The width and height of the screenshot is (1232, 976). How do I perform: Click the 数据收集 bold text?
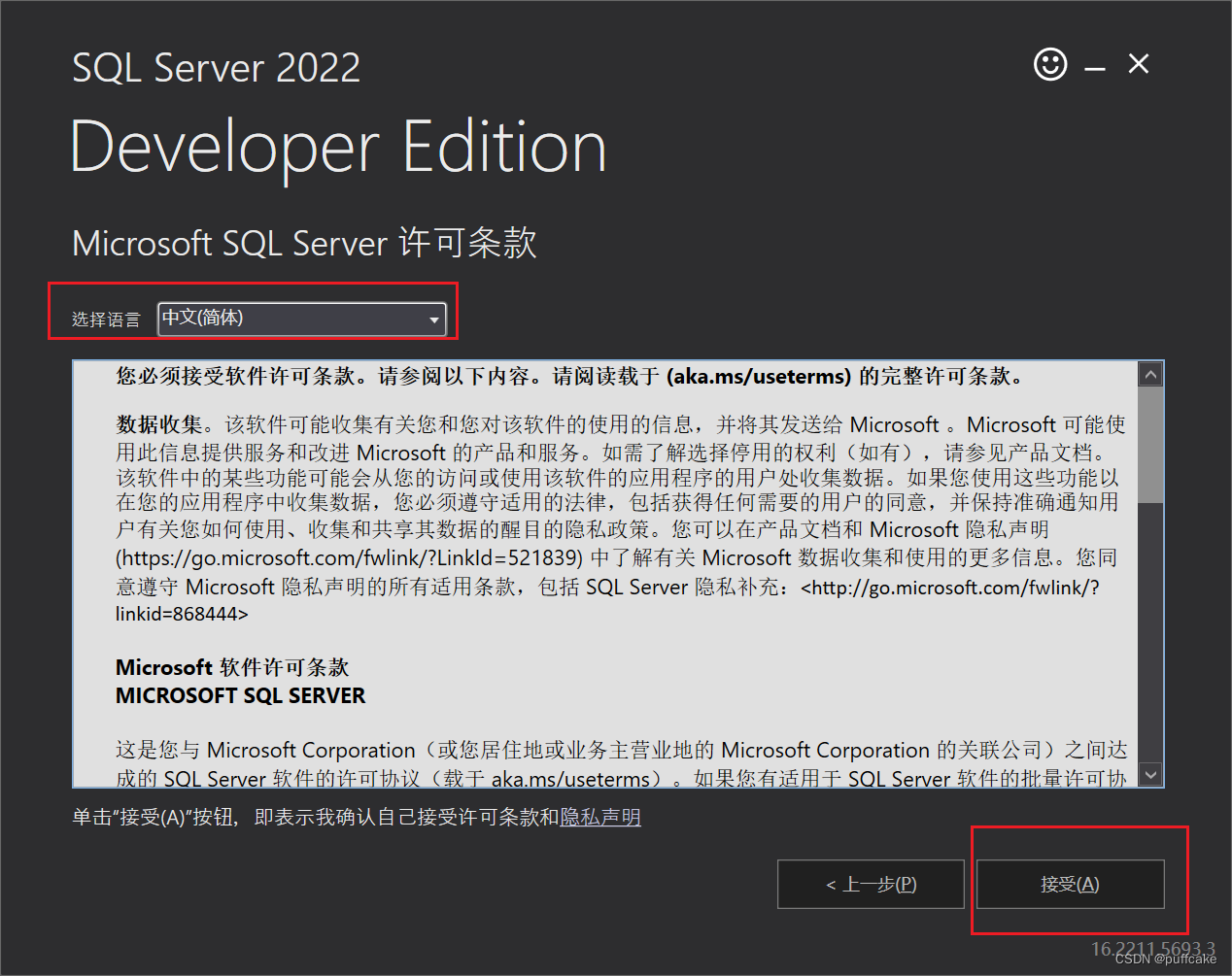159,425
